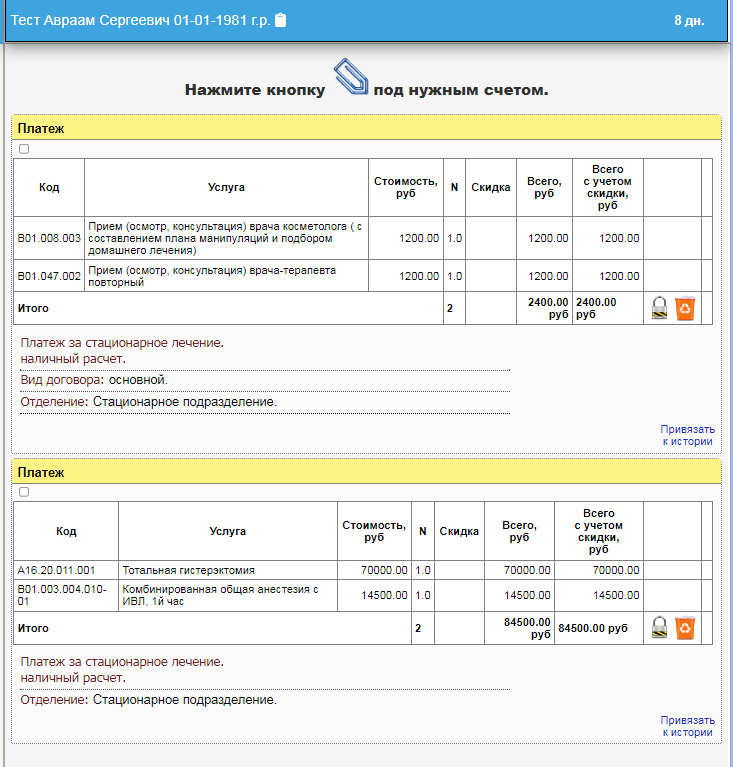Click 'Привязать к истории' under first payment
Screen dimensions: 733x767
point(687,435)
